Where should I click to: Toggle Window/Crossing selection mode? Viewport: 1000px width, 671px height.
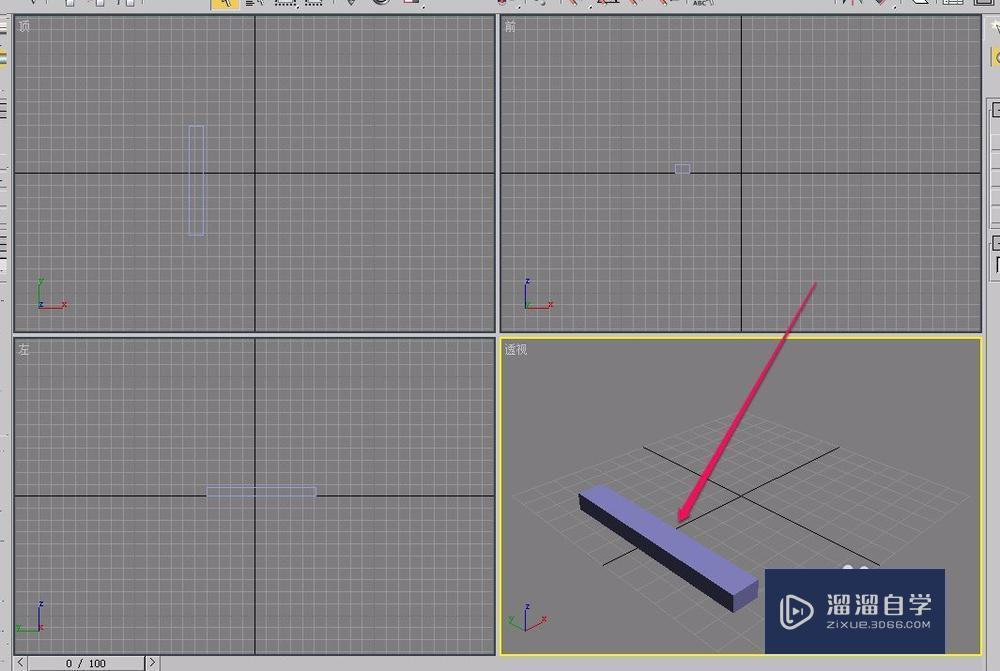click(x=315, y=4)
